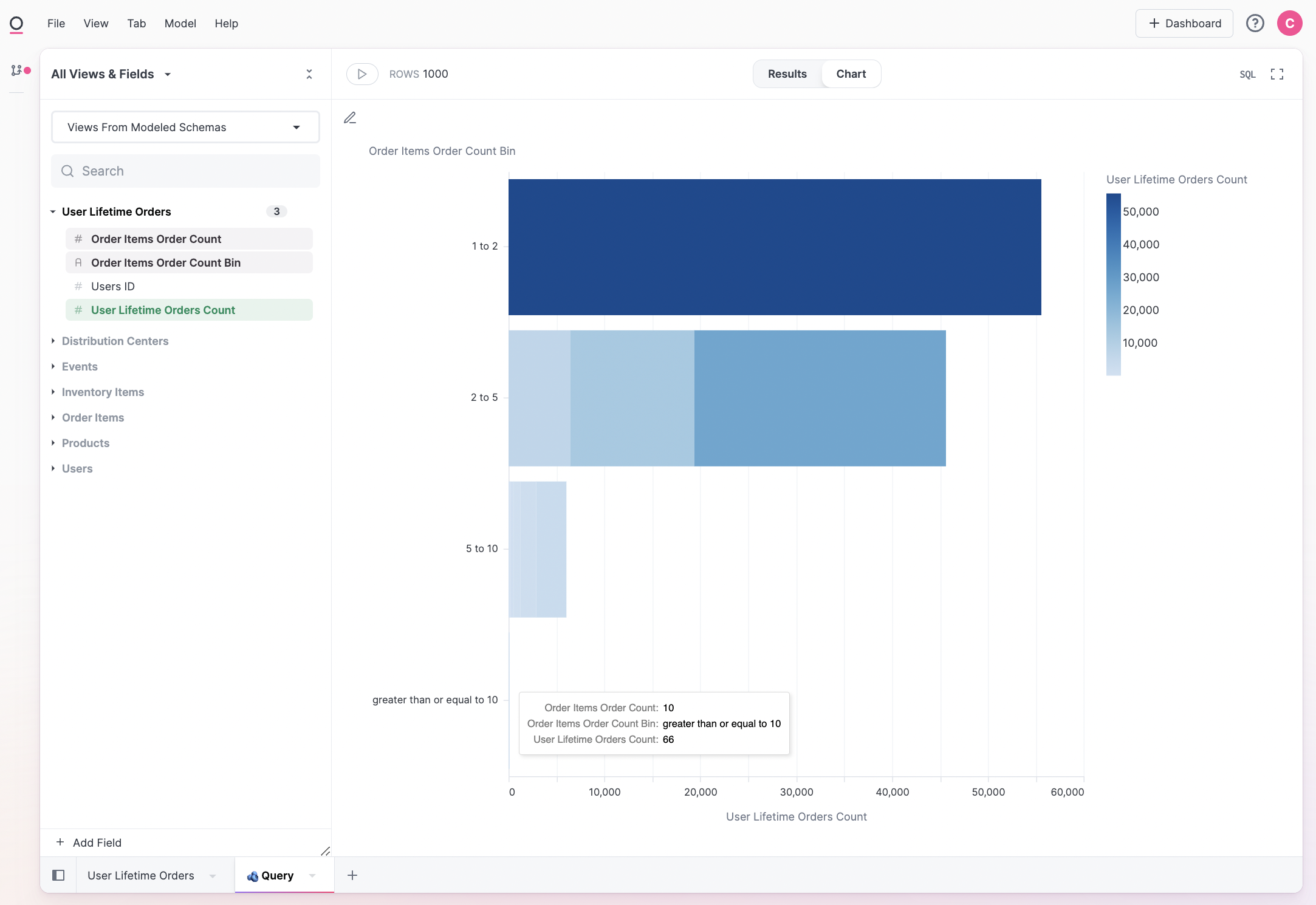Deselect the Order Items Order Count field
Screen dimensions: 1316x905
click(156, 239)
